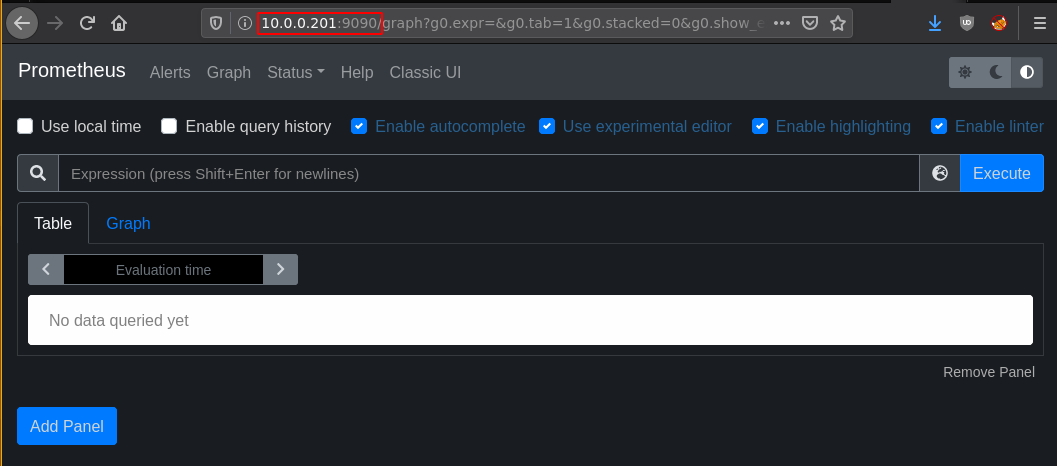Expand the Status dropdown menu
Viewport: 1057px width, 466px height.
click(296, 72)
